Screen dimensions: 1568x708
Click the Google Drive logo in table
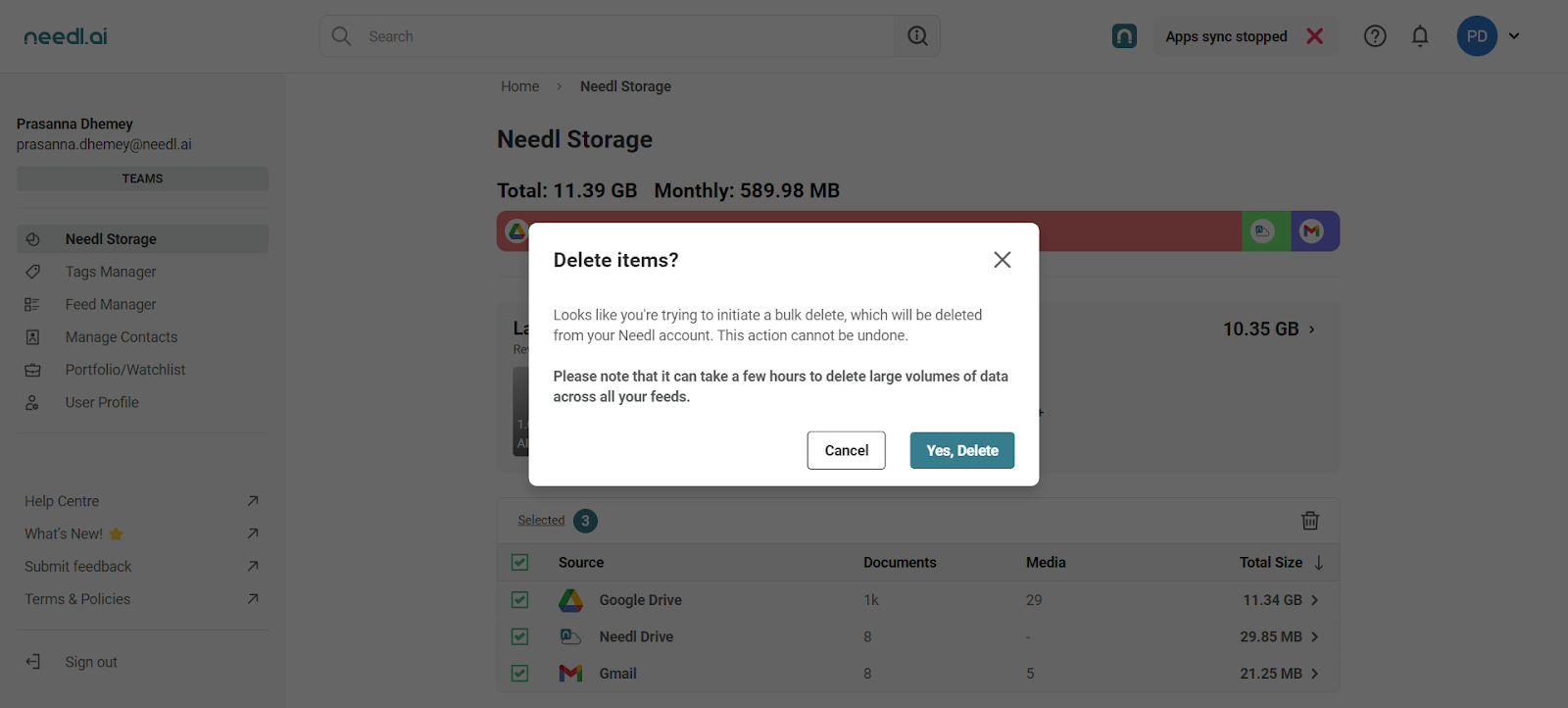[571, 600]
